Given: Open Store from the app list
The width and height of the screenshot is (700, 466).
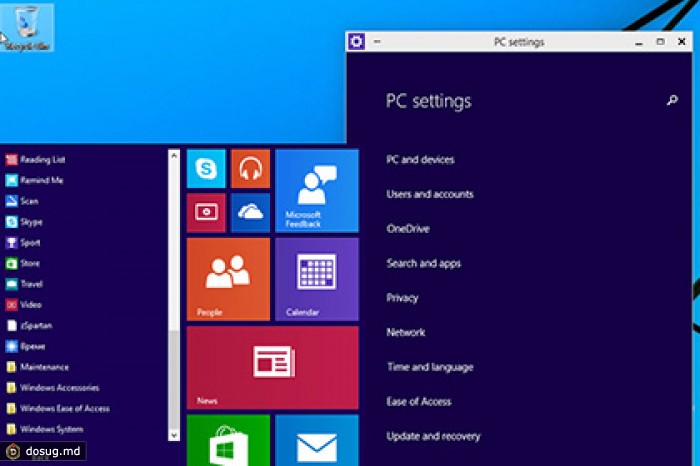Looking at the screenshot, I should coord(23,263).
